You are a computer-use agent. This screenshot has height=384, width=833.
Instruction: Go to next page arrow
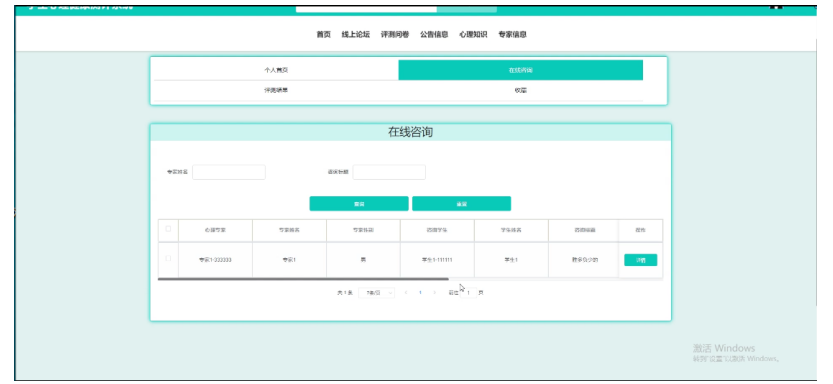tap(435, 293)
